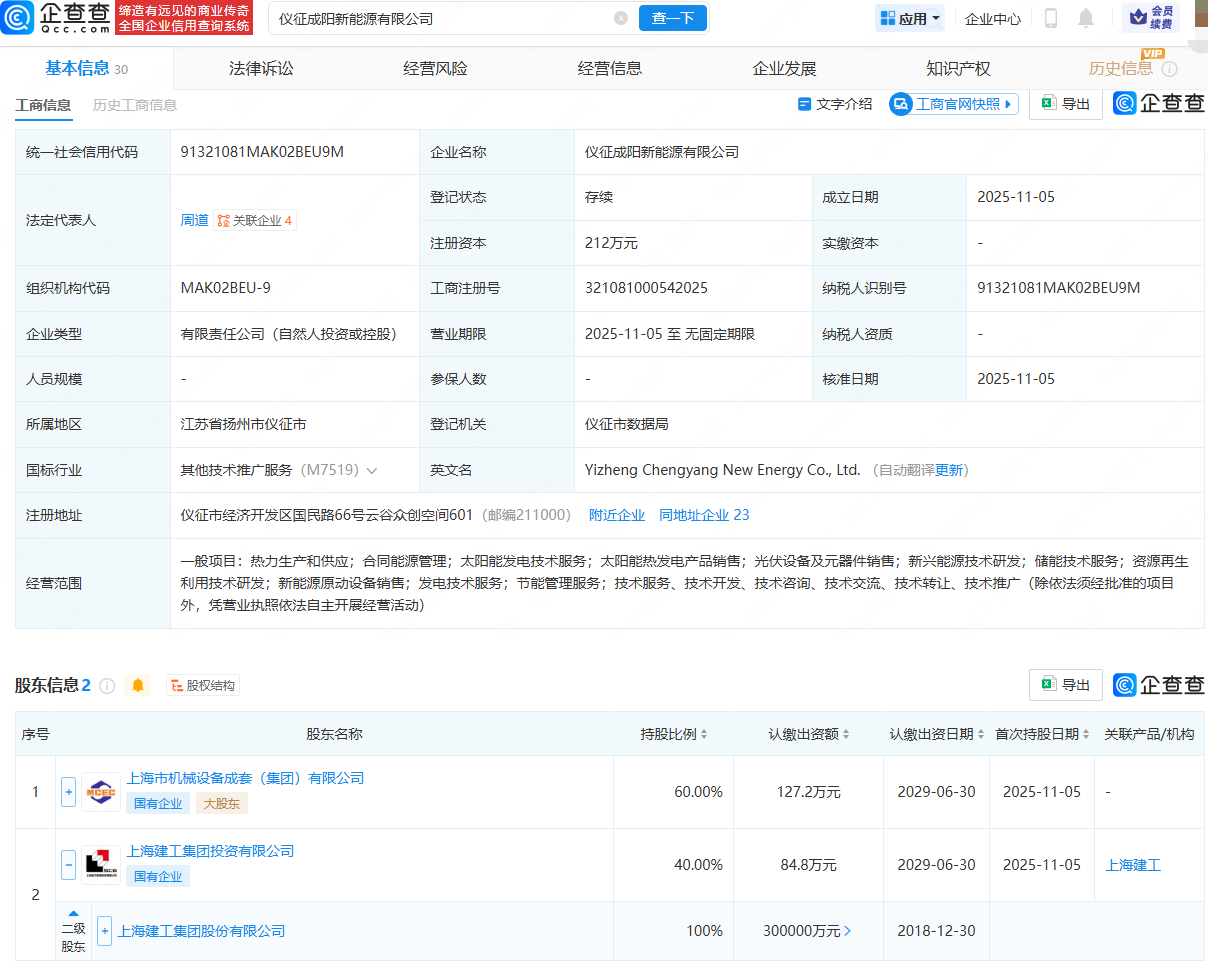Click the 查一下 search button
This screenshot has height=964, width=1208.
tap(672, 18)
